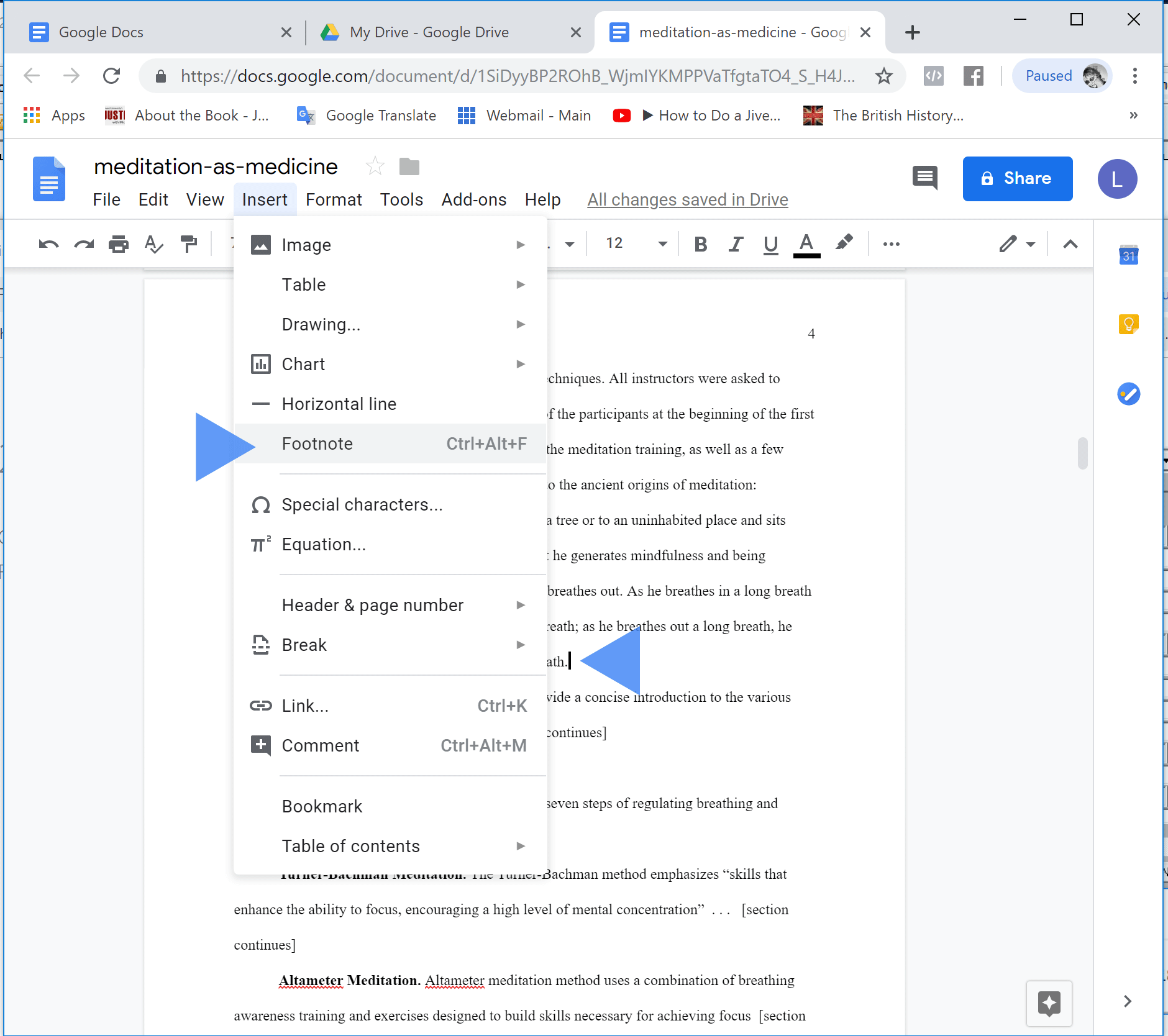Screen dimensions: 1168x1036
Task: Open the Google Calendar side panel icon
Action: pos(1128,255)
